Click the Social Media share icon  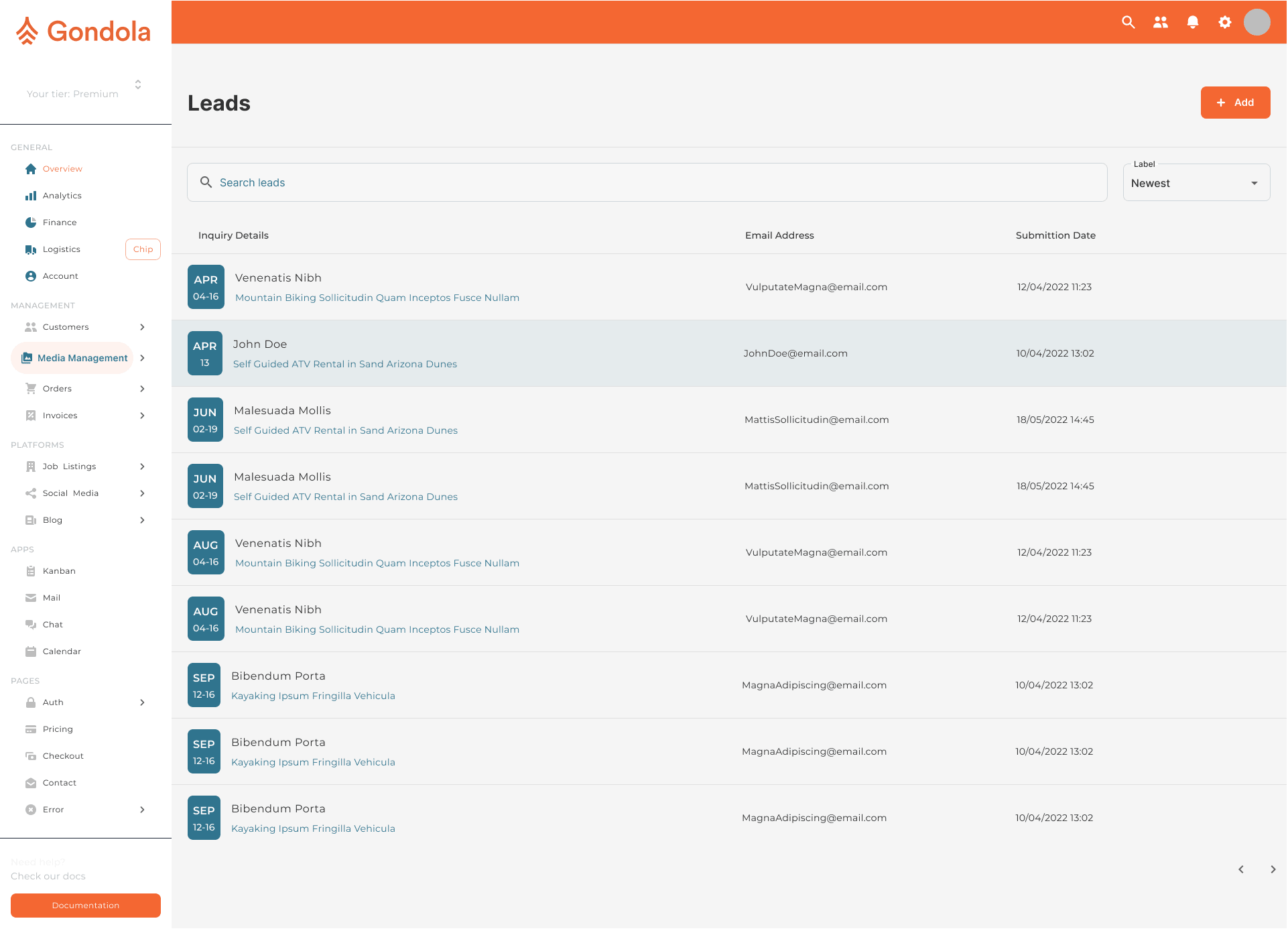(31, 493)
